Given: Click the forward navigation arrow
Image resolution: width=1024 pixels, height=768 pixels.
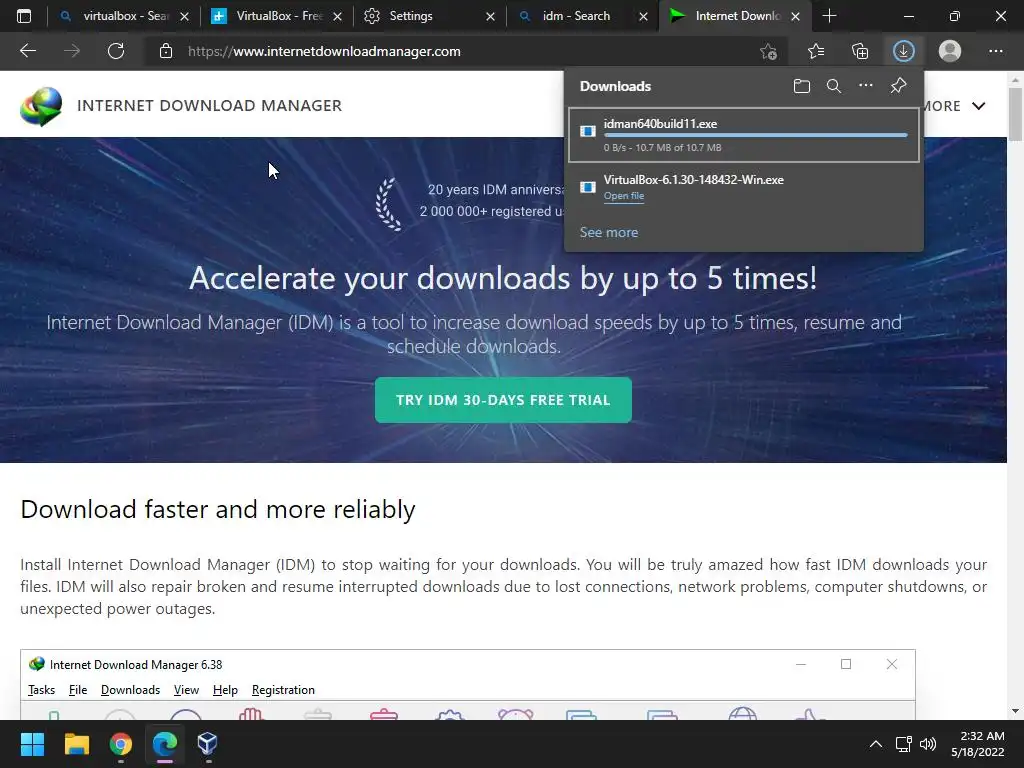Looking at the screenshot, I should pyautogui.click(x=72, y=51).
